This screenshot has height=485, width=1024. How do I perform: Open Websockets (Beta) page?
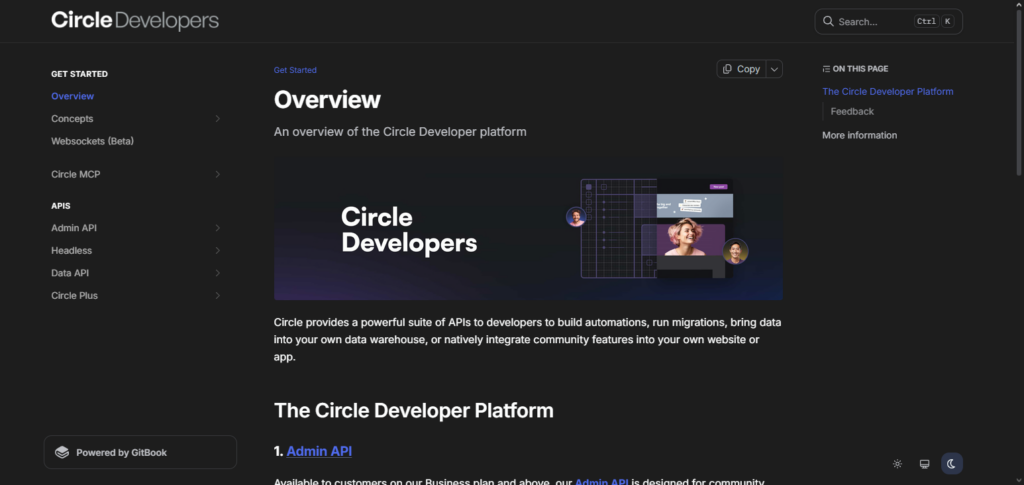point(93,141)
